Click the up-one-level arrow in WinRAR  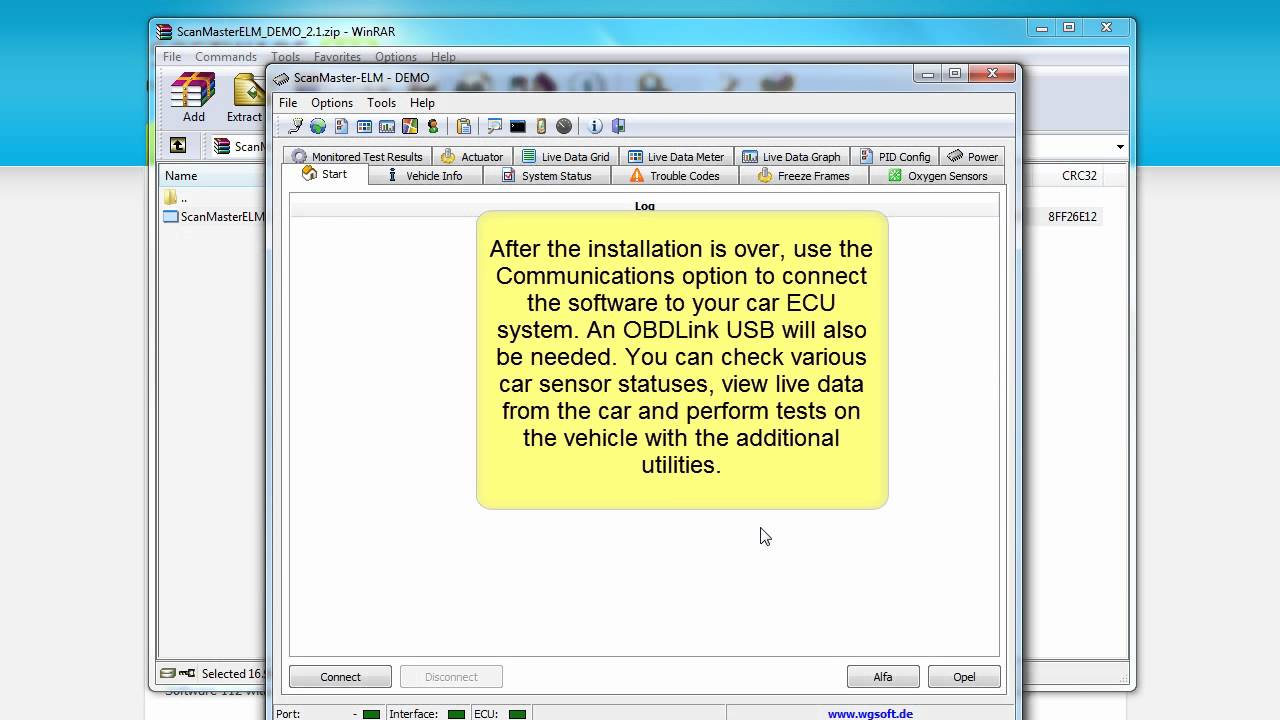click(x=177, y=146)
